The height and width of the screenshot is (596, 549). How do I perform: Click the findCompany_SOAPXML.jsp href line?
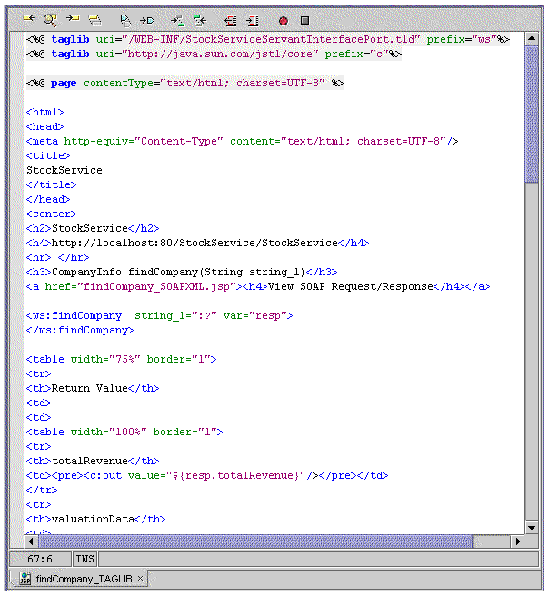[x=258, y=286]
